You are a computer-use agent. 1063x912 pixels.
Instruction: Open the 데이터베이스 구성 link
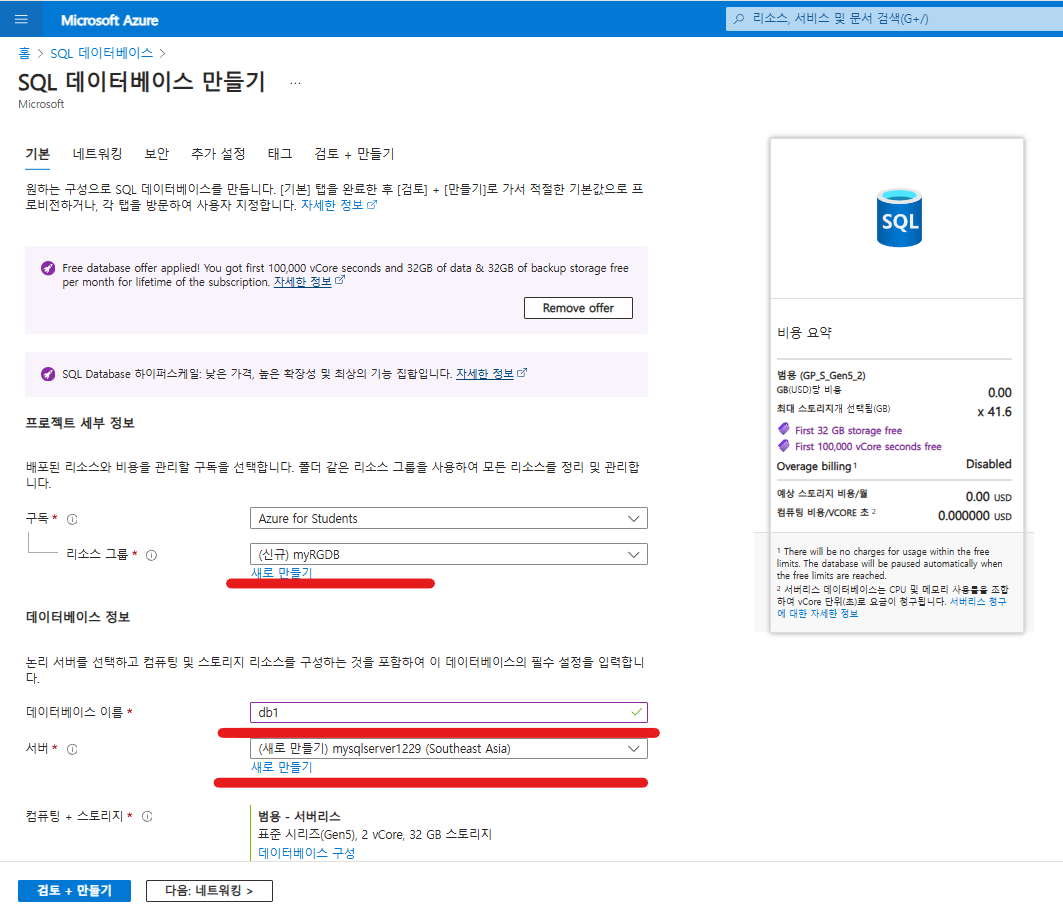tap(306, 852)
